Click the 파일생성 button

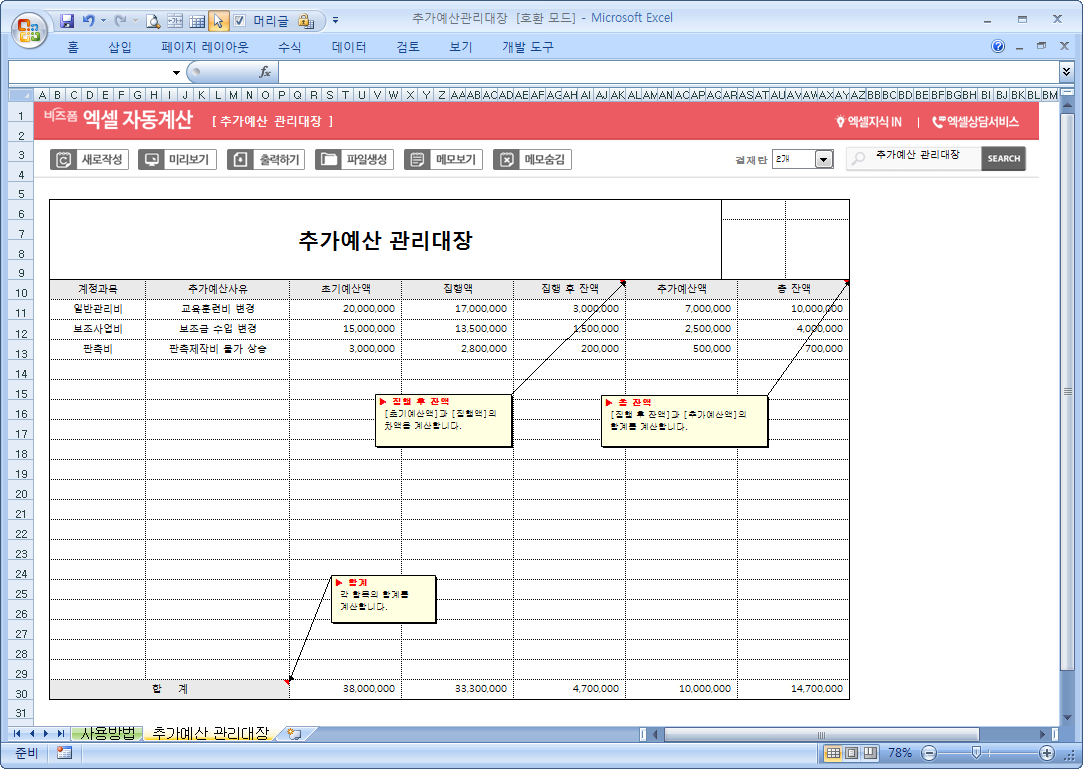[354, 160]
